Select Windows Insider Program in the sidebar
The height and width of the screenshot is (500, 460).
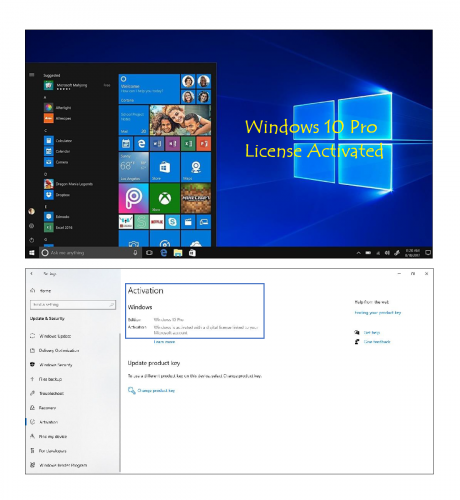[x=59, y=465]
